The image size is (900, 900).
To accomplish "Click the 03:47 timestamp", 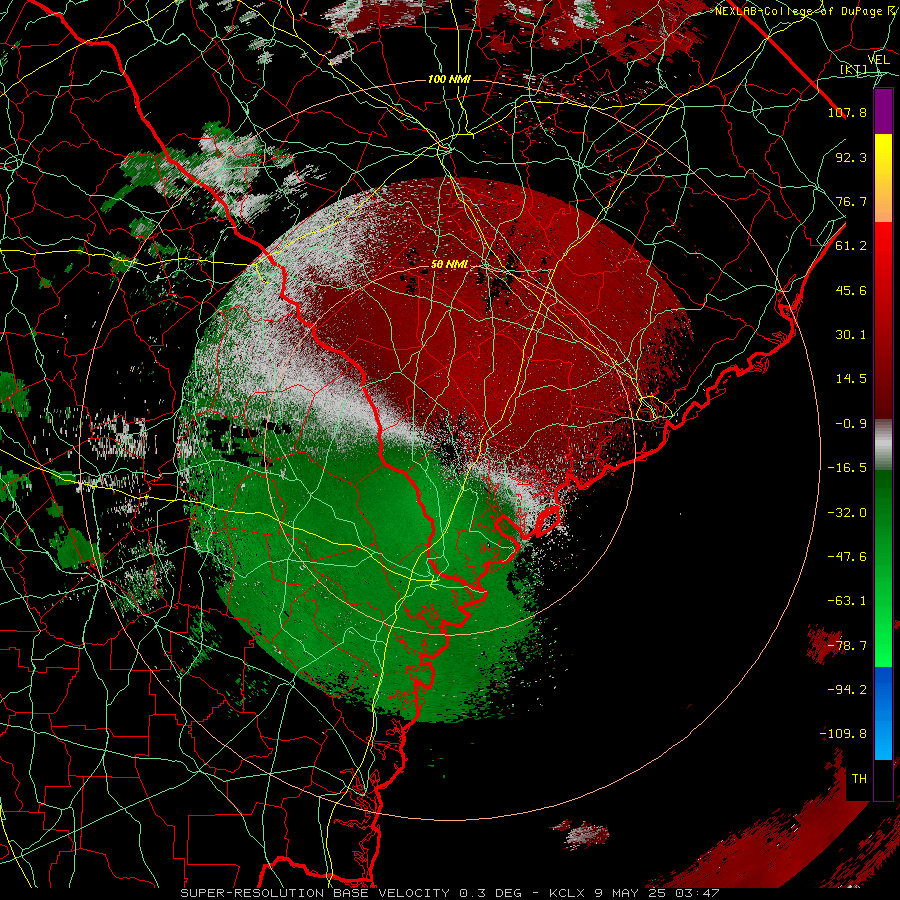I will point(697,893).
